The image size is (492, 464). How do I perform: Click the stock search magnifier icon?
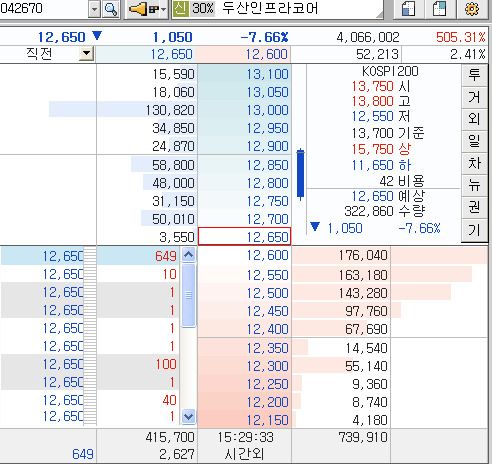[x=111, y=9]
